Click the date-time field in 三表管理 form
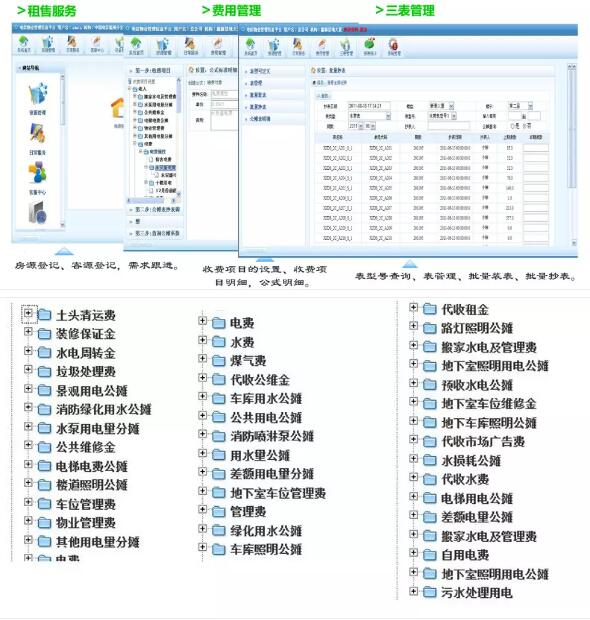The height and width of the screenshot is (620, 590). 369,106
